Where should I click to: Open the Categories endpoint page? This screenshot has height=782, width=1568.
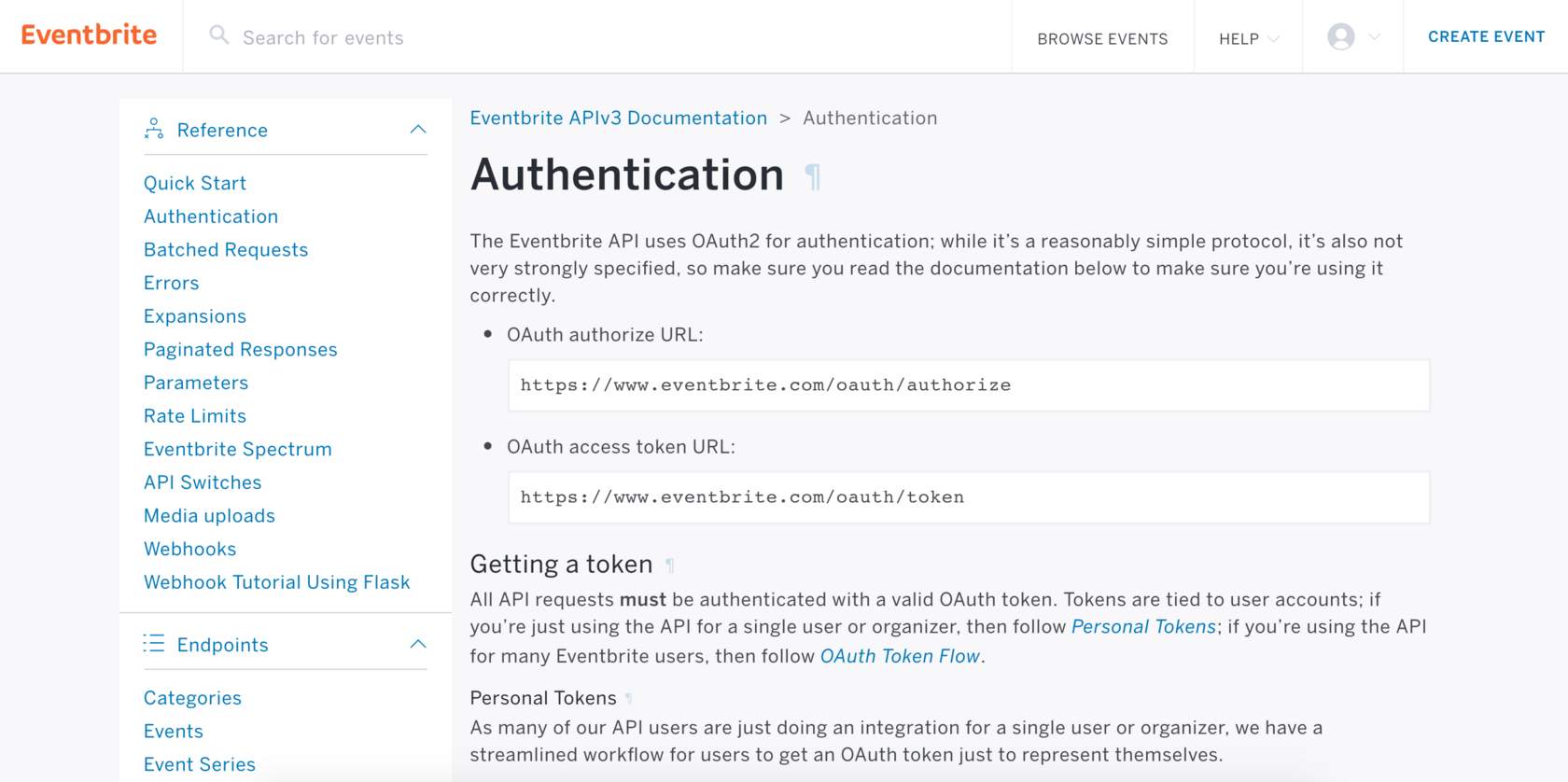pyautogui.click(x=192, y=698)
